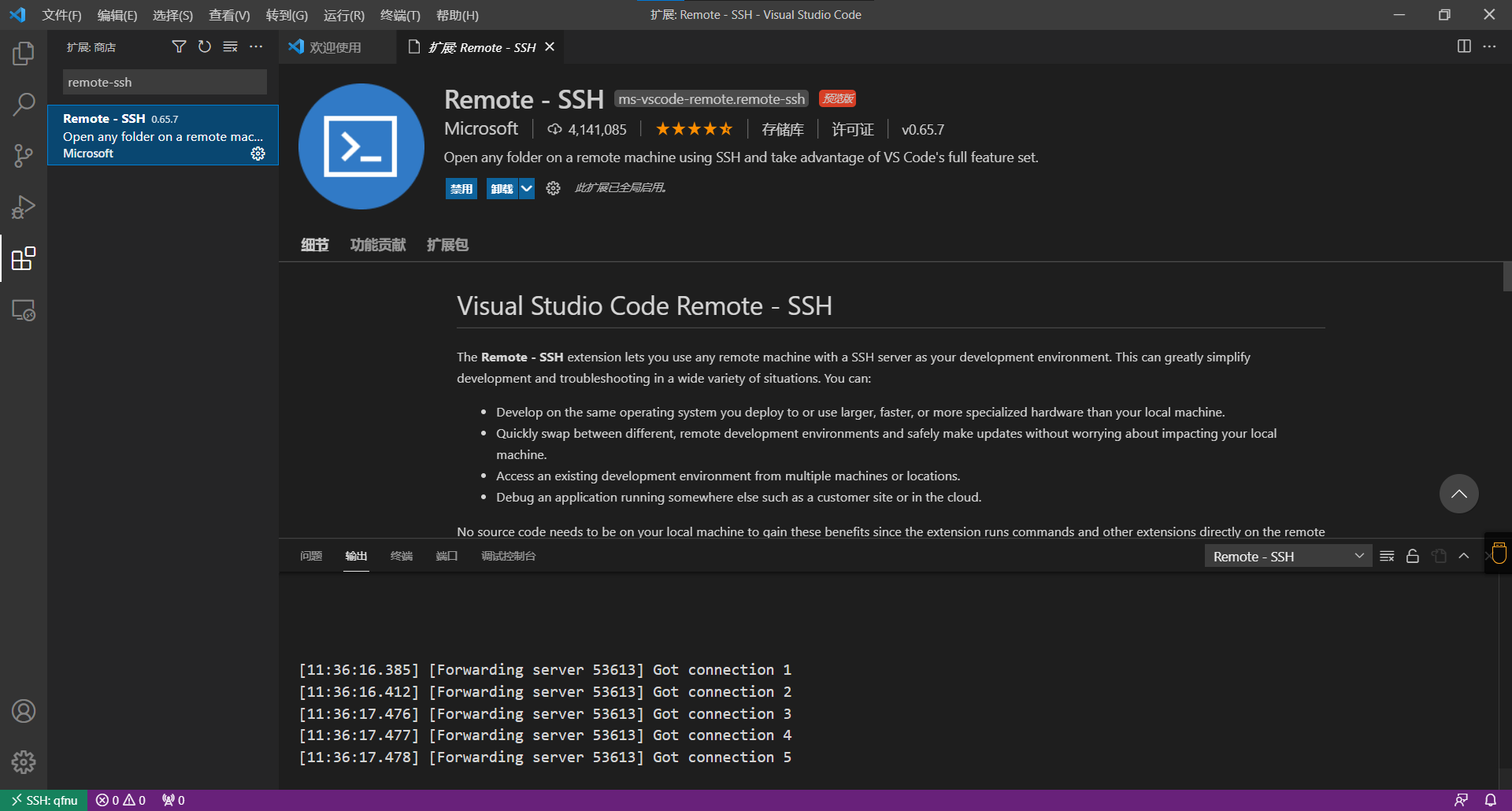
Task: Click the 4,141,085 install count
Action: [x=587, y=129]
